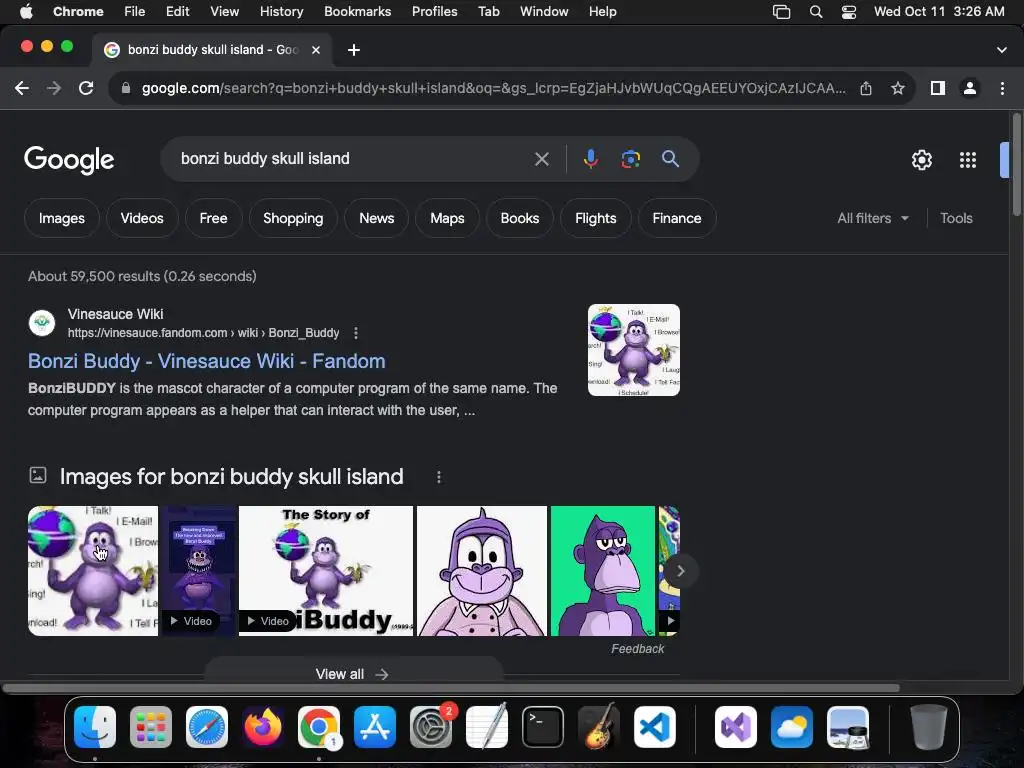Open the first Bonzi Buddy globe image

(x=93, y=571)
